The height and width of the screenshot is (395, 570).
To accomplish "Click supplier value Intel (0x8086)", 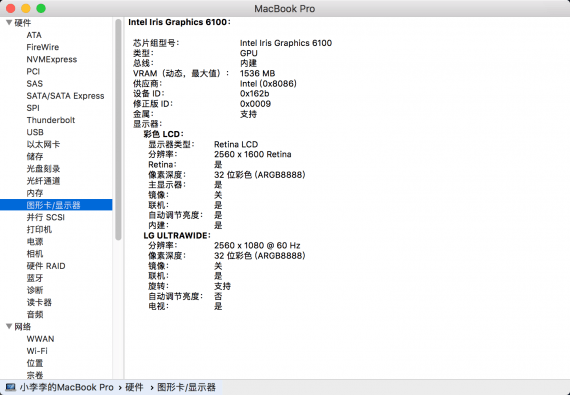I will point(268,84).
